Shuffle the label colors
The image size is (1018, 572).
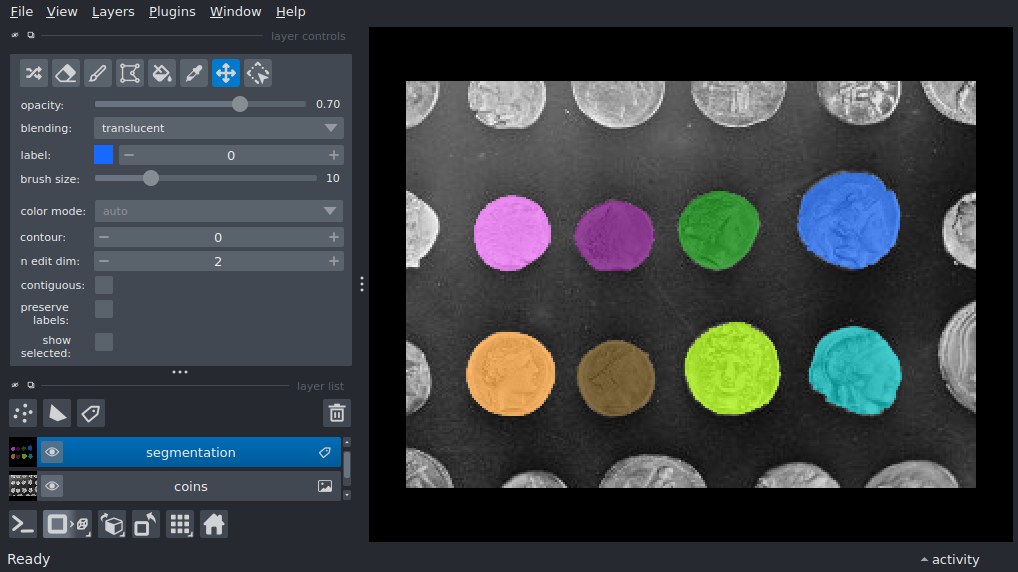point(34,73)
